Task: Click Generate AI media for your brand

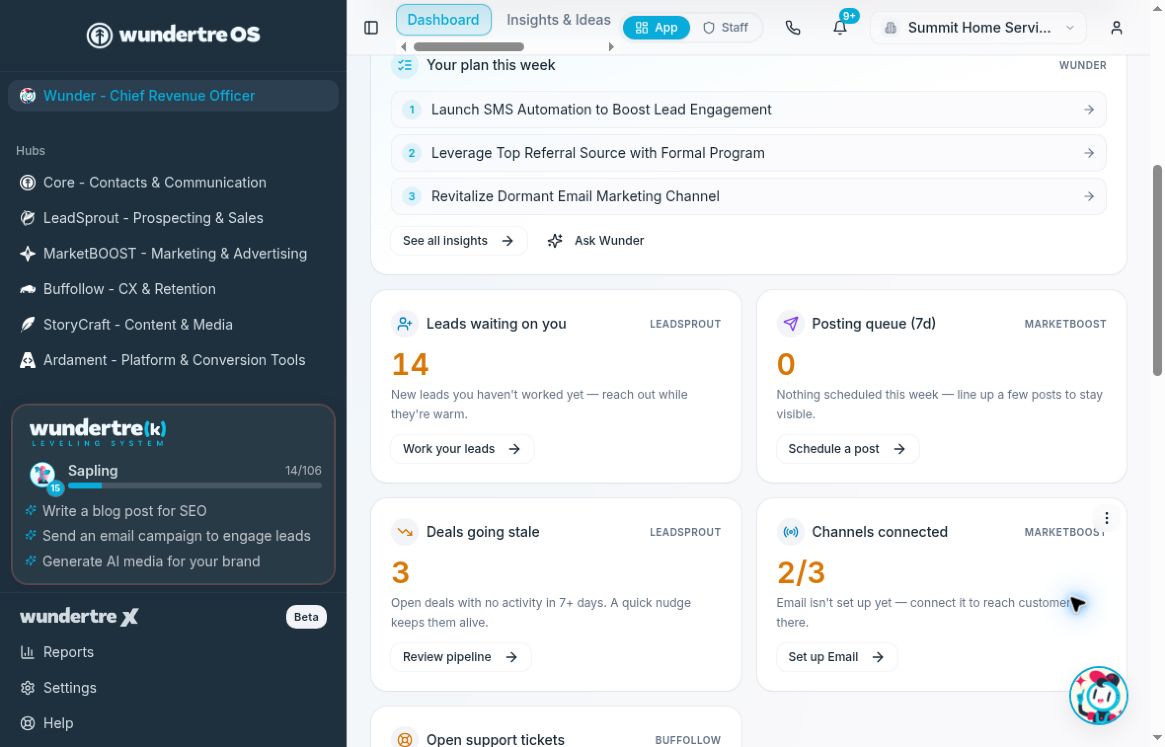Action: click(151, 562)
